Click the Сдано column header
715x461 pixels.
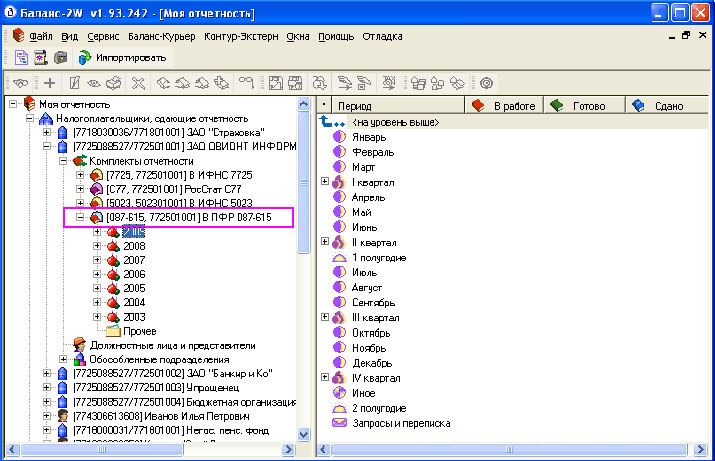[667, 106]
